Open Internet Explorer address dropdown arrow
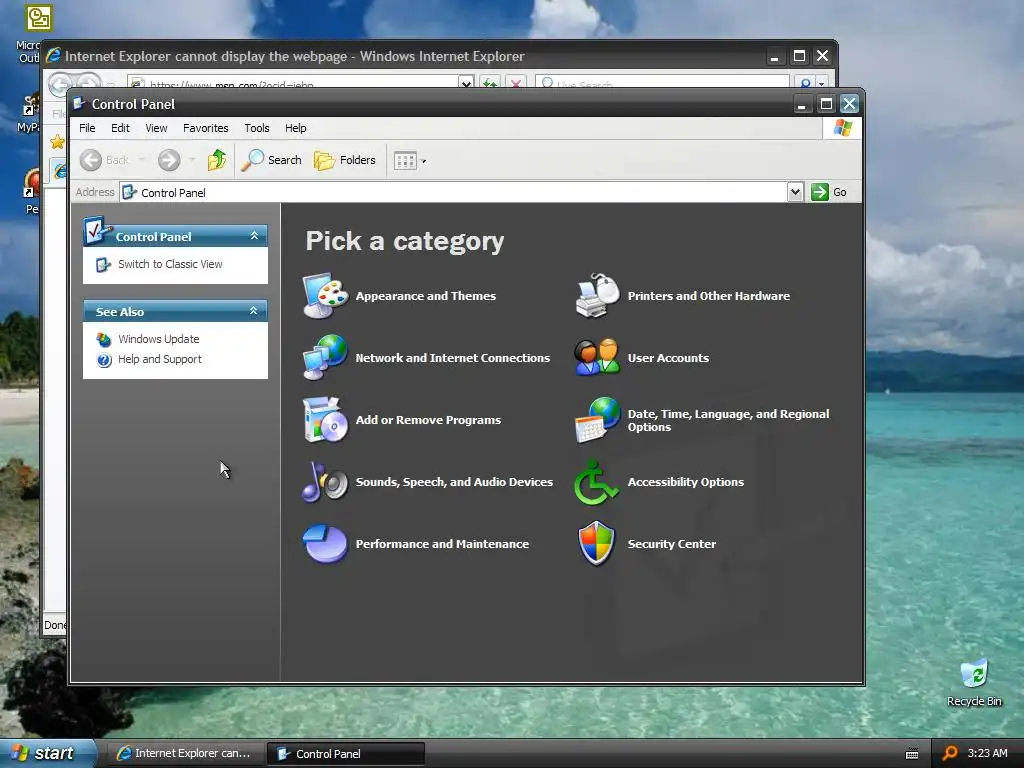Screen dimensions: 1024x768 [466, 83]
